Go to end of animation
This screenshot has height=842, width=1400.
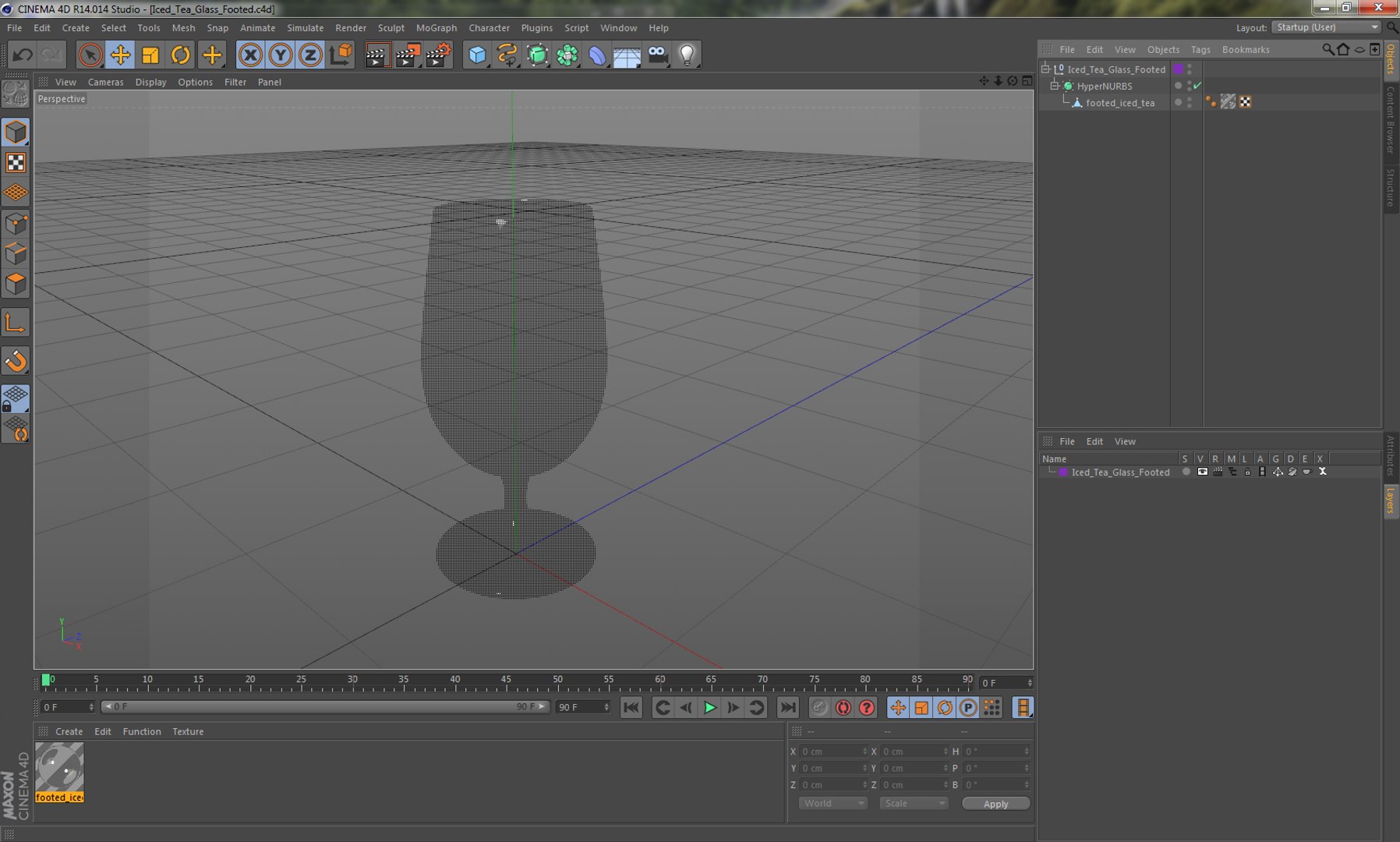tap(788, 707)
